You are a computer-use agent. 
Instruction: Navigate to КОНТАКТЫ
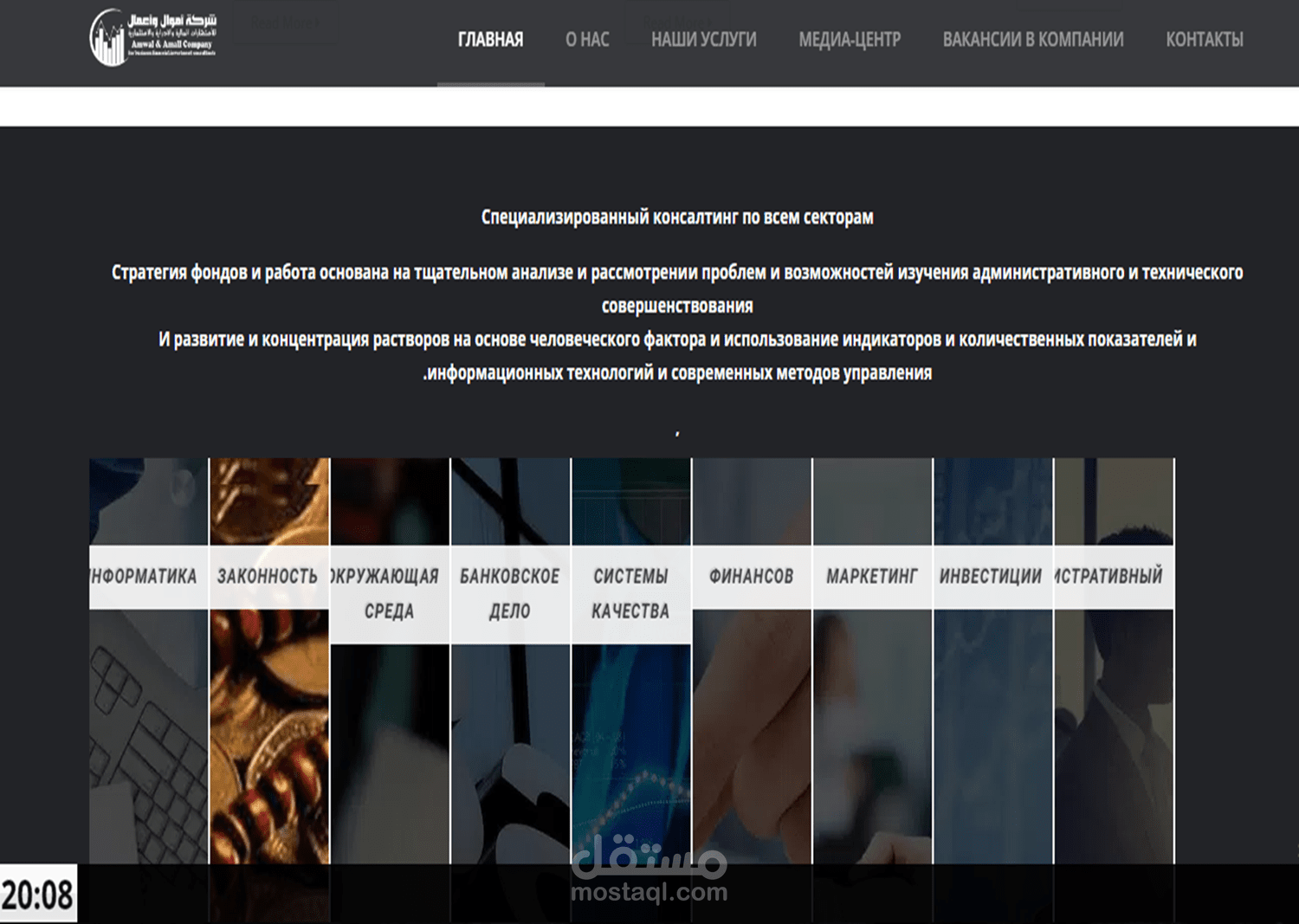[1204, 40]
